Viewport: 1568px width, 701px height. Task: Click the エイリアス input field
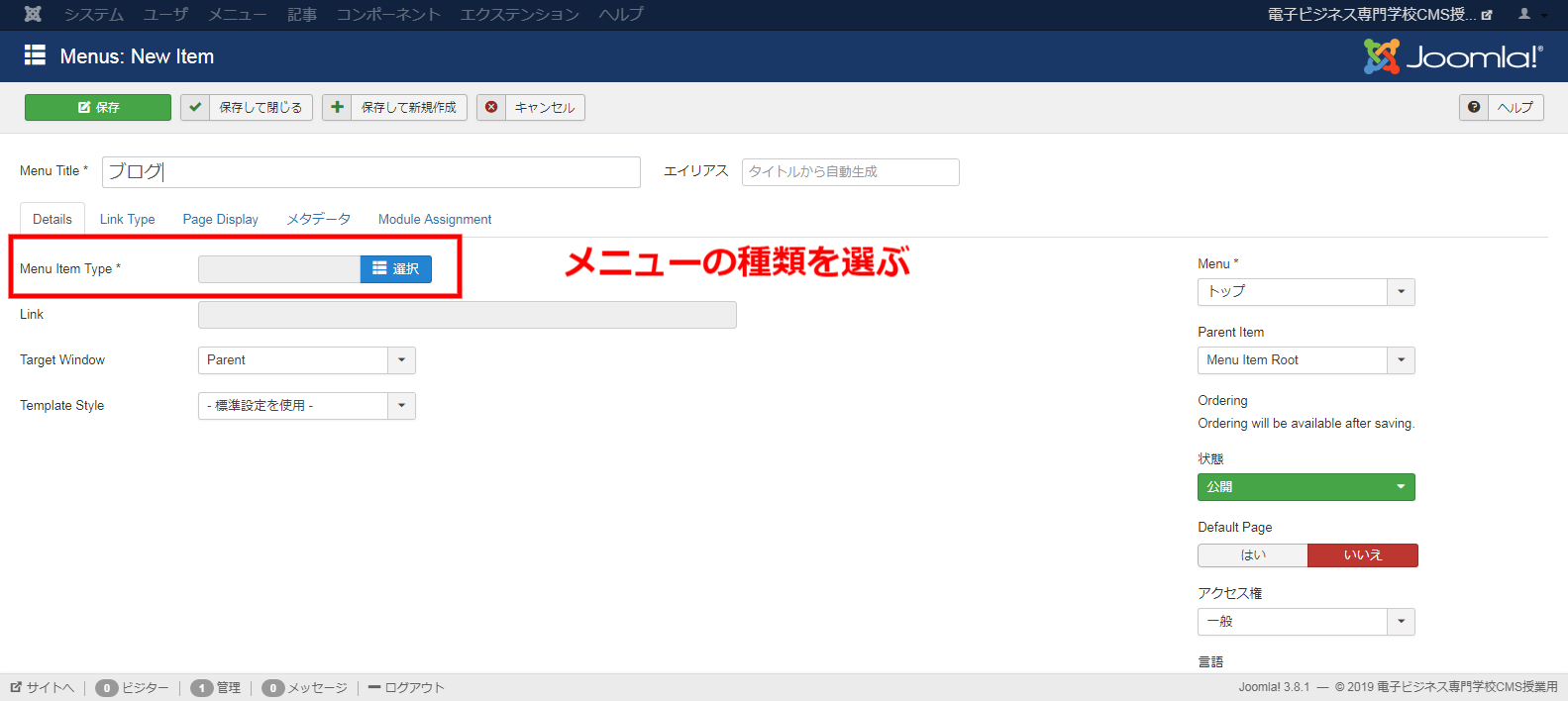click(850, 172)
